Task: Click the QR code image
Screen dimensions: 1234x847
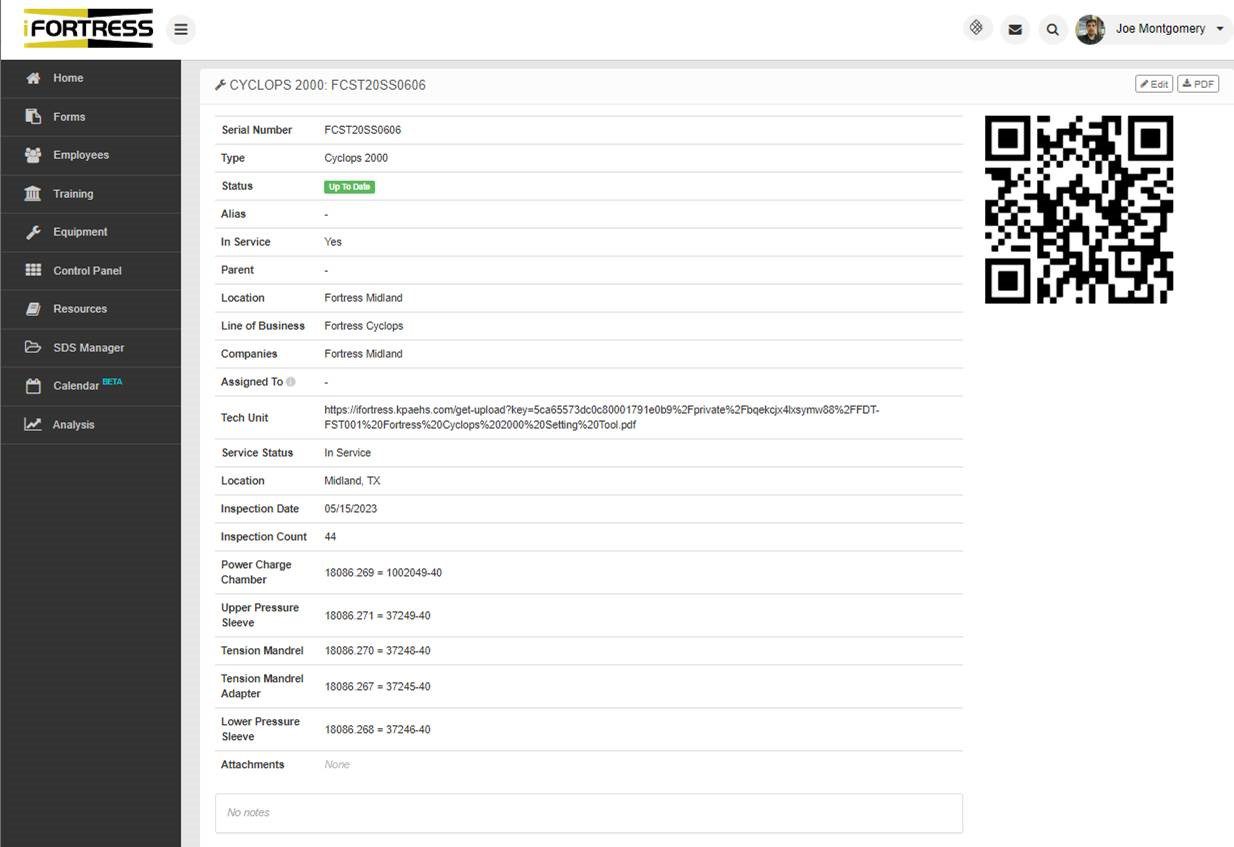Action: tap(1079, 209)
